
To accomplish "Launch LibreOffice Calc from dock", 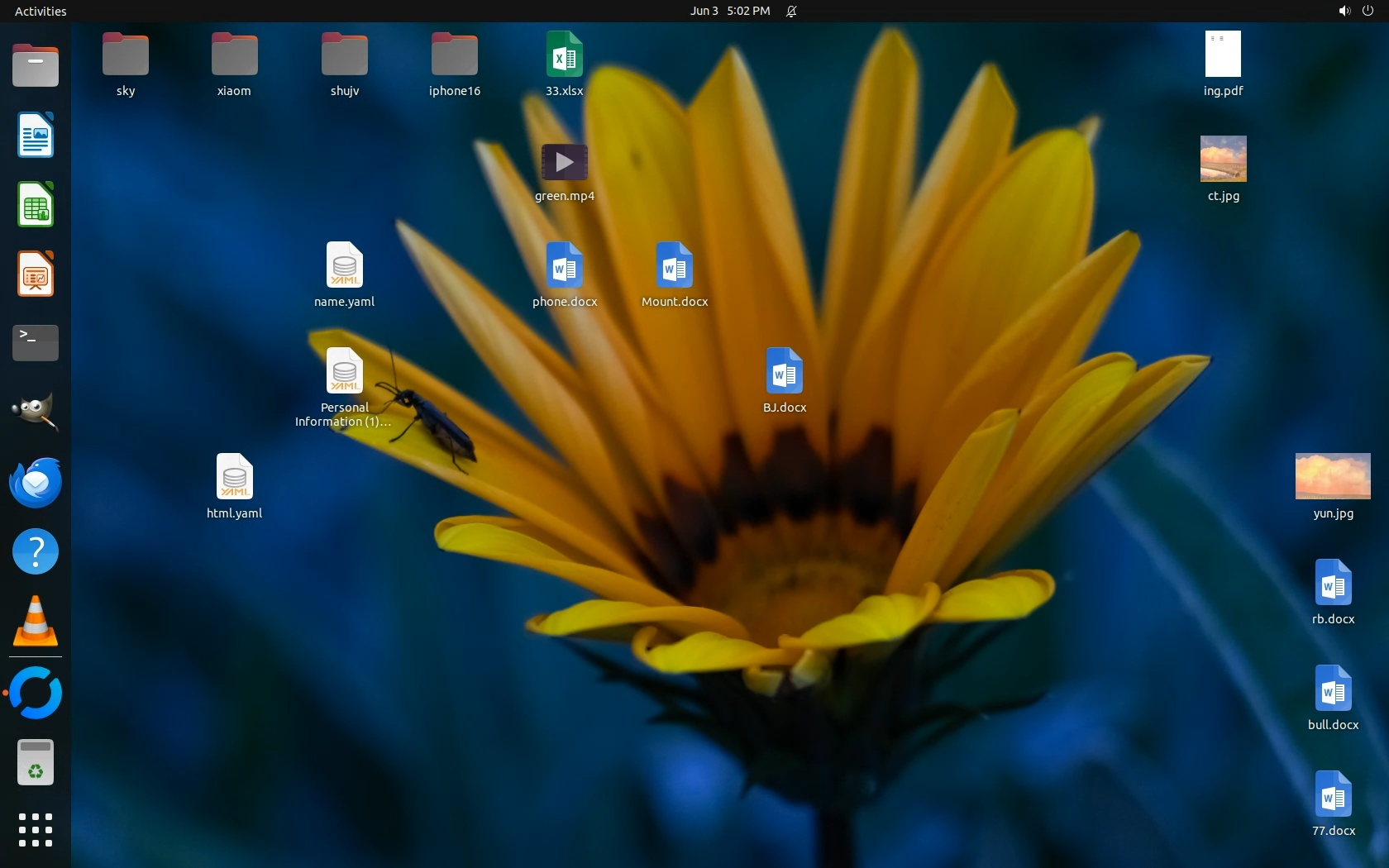I will [x=36, y=204].
